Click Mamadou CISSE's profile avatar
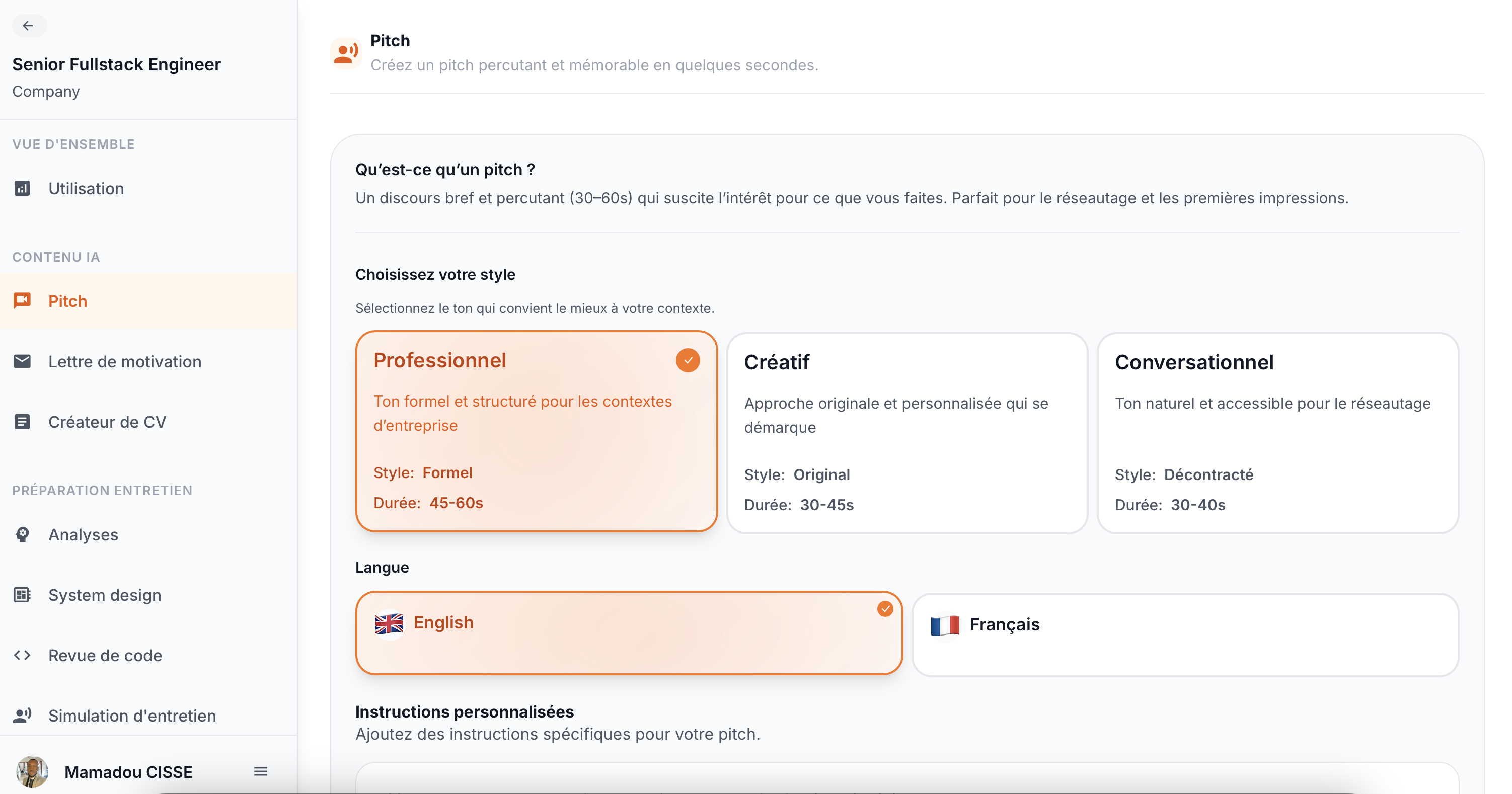The width and height of the screenshot is (1512, 794). [32, 772]
